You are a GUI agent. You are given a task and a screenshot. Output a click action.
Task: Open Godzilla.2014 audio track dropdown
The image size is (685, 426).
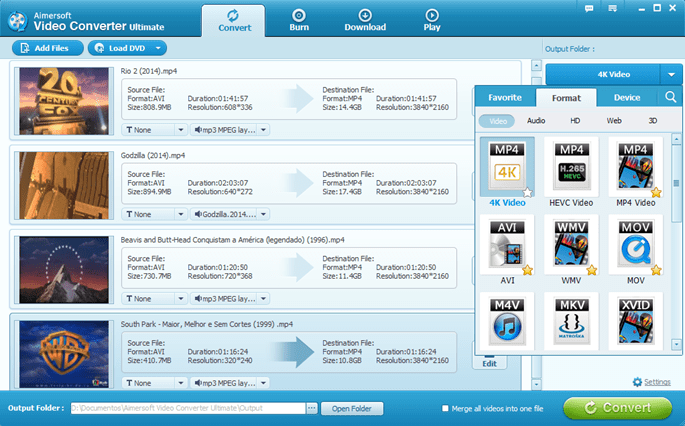pyautogui.click(x=263, y=214)
